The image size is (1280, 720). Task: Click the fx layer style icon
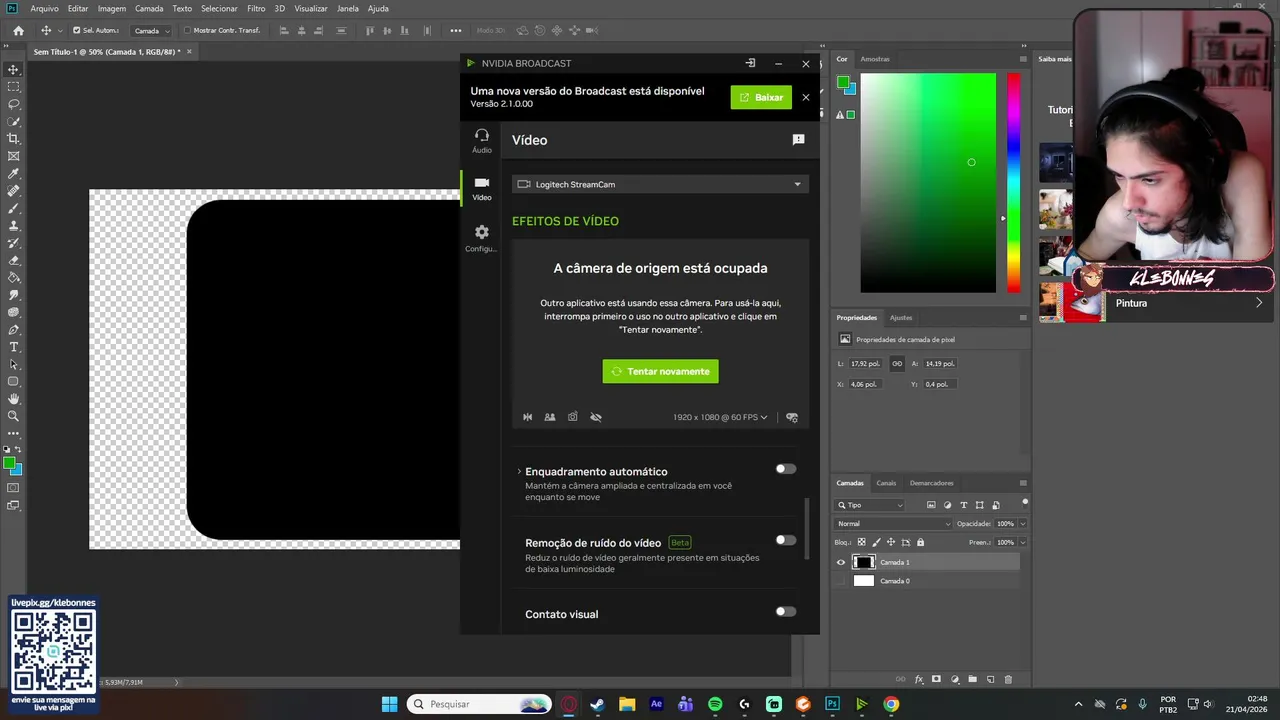click(x=919, y=679)
